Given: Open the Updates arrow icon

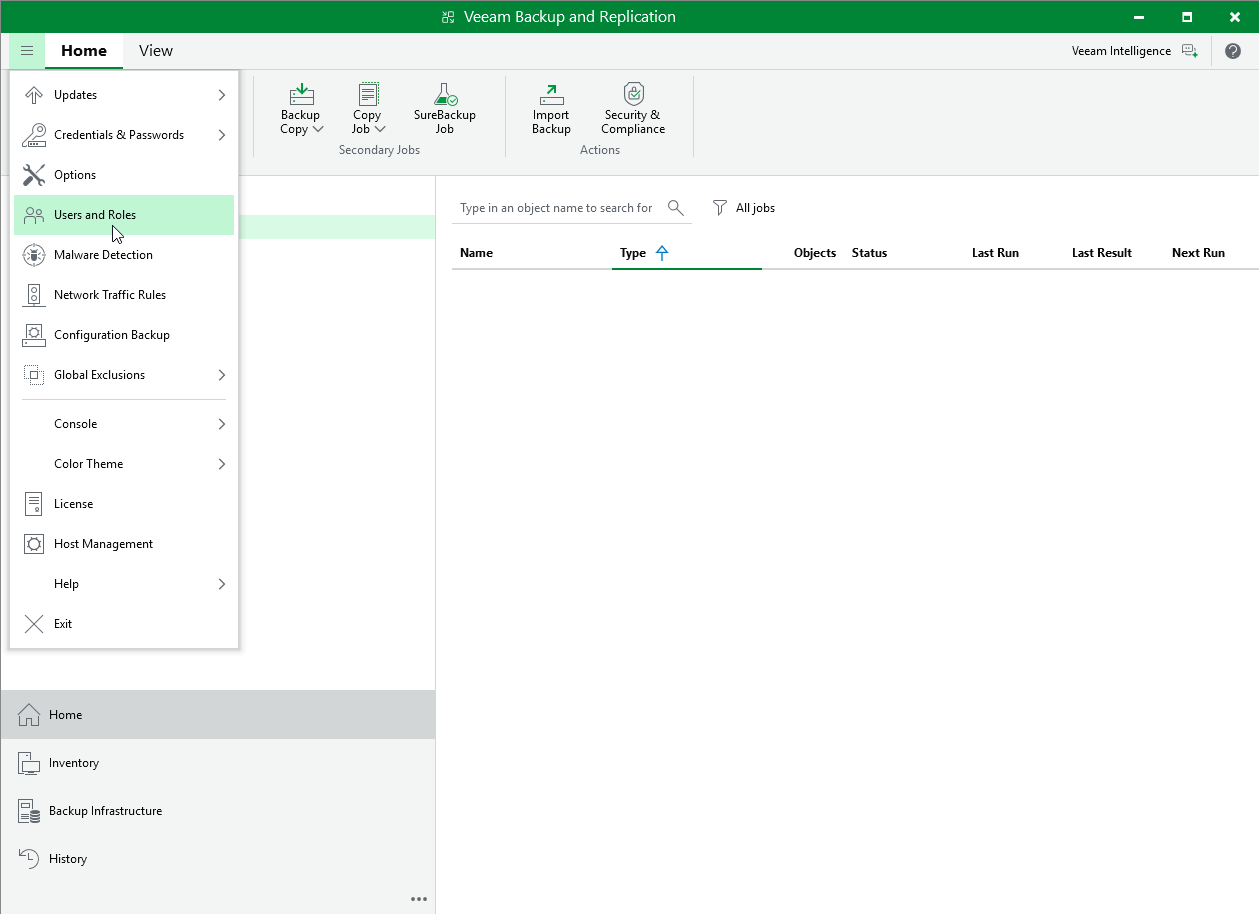Looking at the screenshot, I should pos(34,95).
